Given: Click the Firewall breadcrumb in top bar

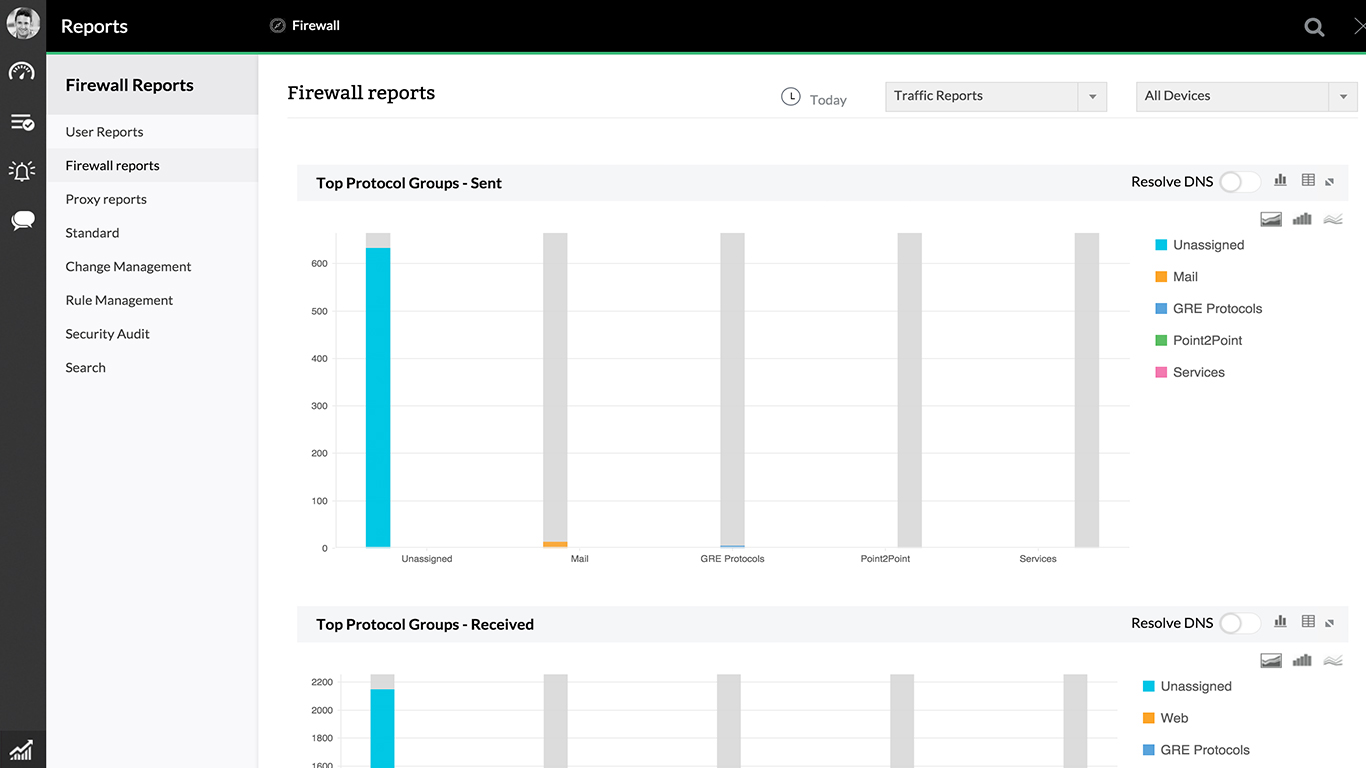Looking at the screenshot, I should [316, 26].
